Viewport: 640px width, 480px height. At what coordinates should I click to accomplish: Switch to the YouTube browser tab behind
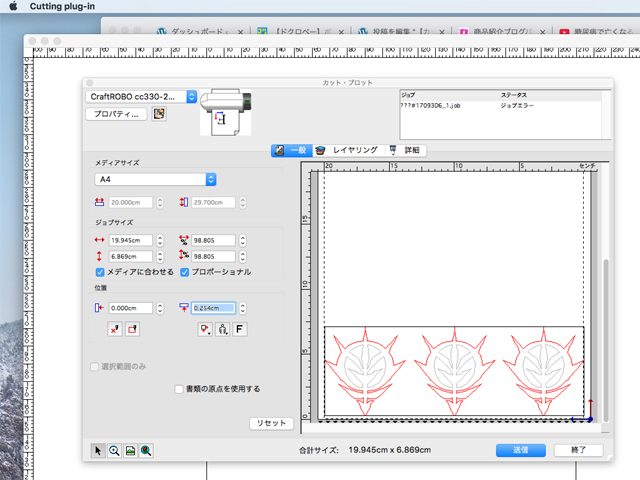tap(597, 31)
